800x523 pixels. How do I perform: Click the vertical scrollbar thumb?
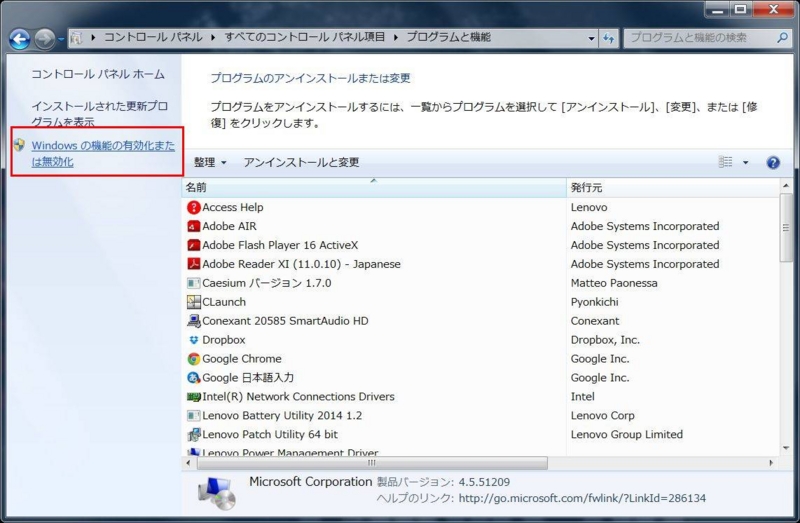(x=786, y=228)
